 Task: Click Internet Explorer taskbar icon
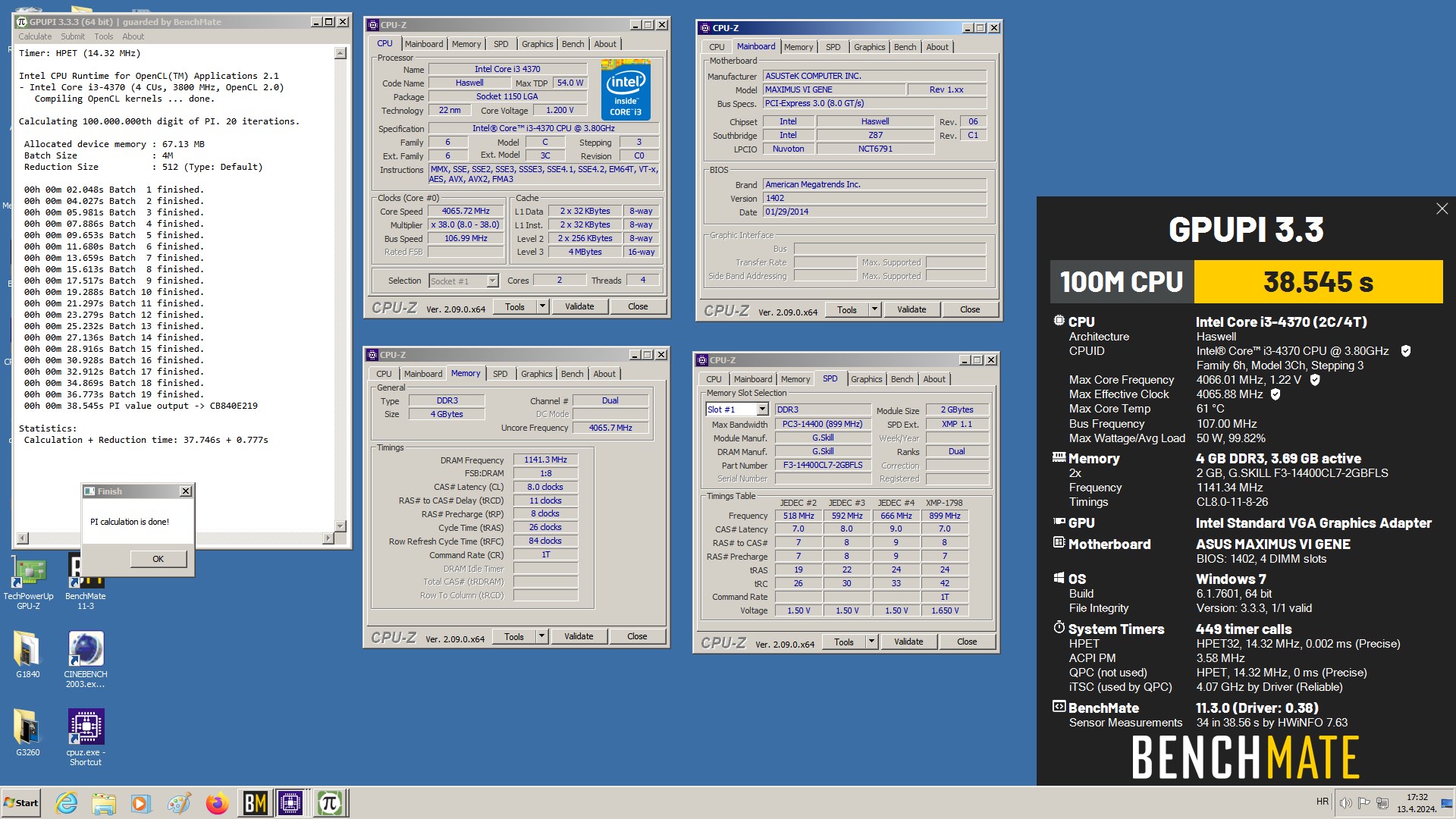[x=67, y=803]
